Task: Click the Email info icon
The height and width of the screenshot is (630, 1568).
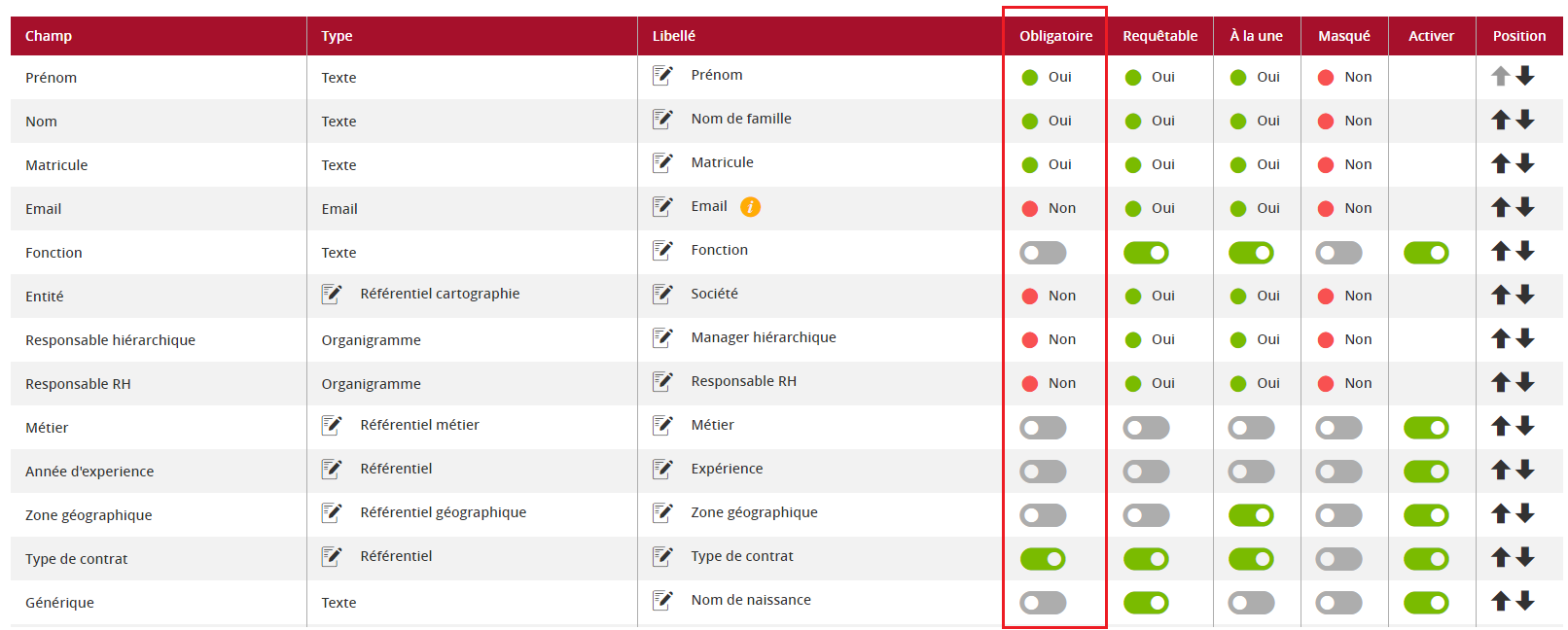Action: point(750,207)
